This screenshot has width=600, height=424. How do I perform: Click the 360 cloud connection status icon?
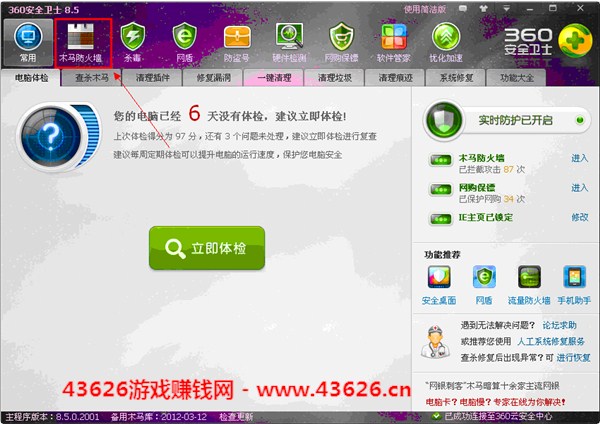435,416
